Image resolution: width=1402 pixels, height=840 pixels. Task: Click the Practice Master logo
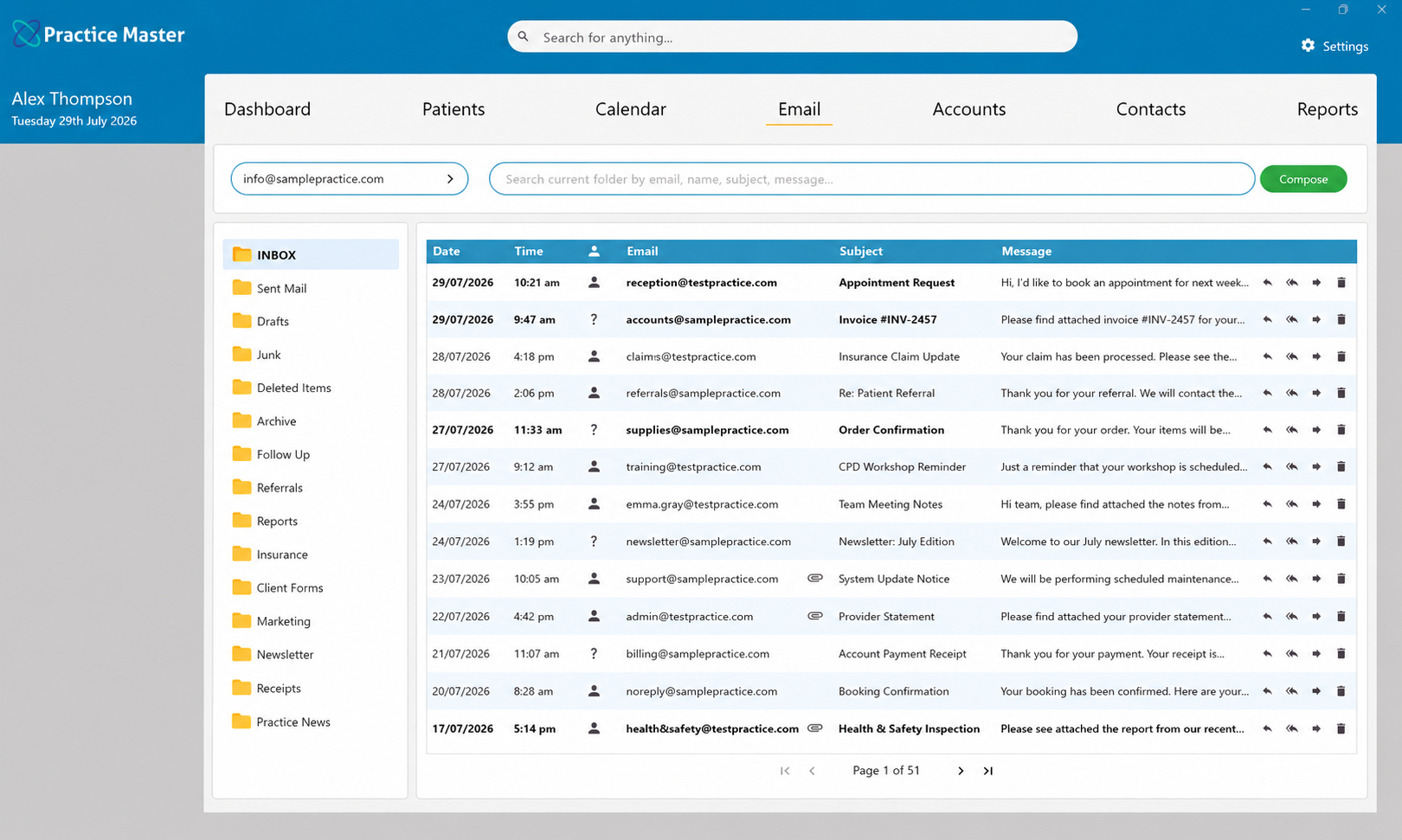coord(99,35)
